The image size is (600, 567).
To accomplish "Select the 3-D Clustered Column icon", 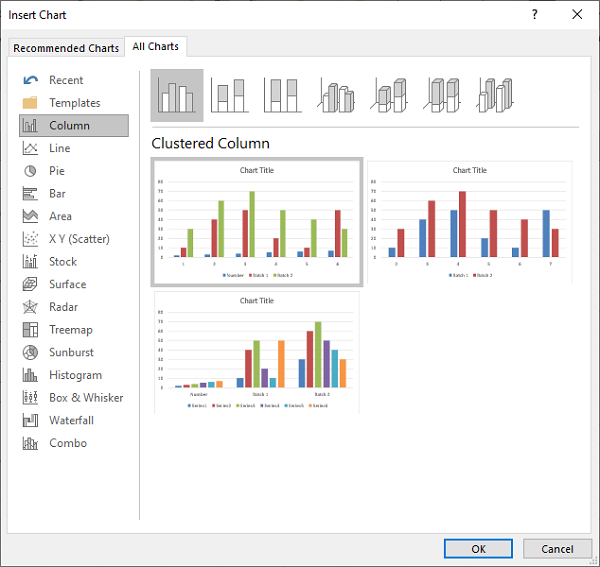I will (x=337, y=95).
